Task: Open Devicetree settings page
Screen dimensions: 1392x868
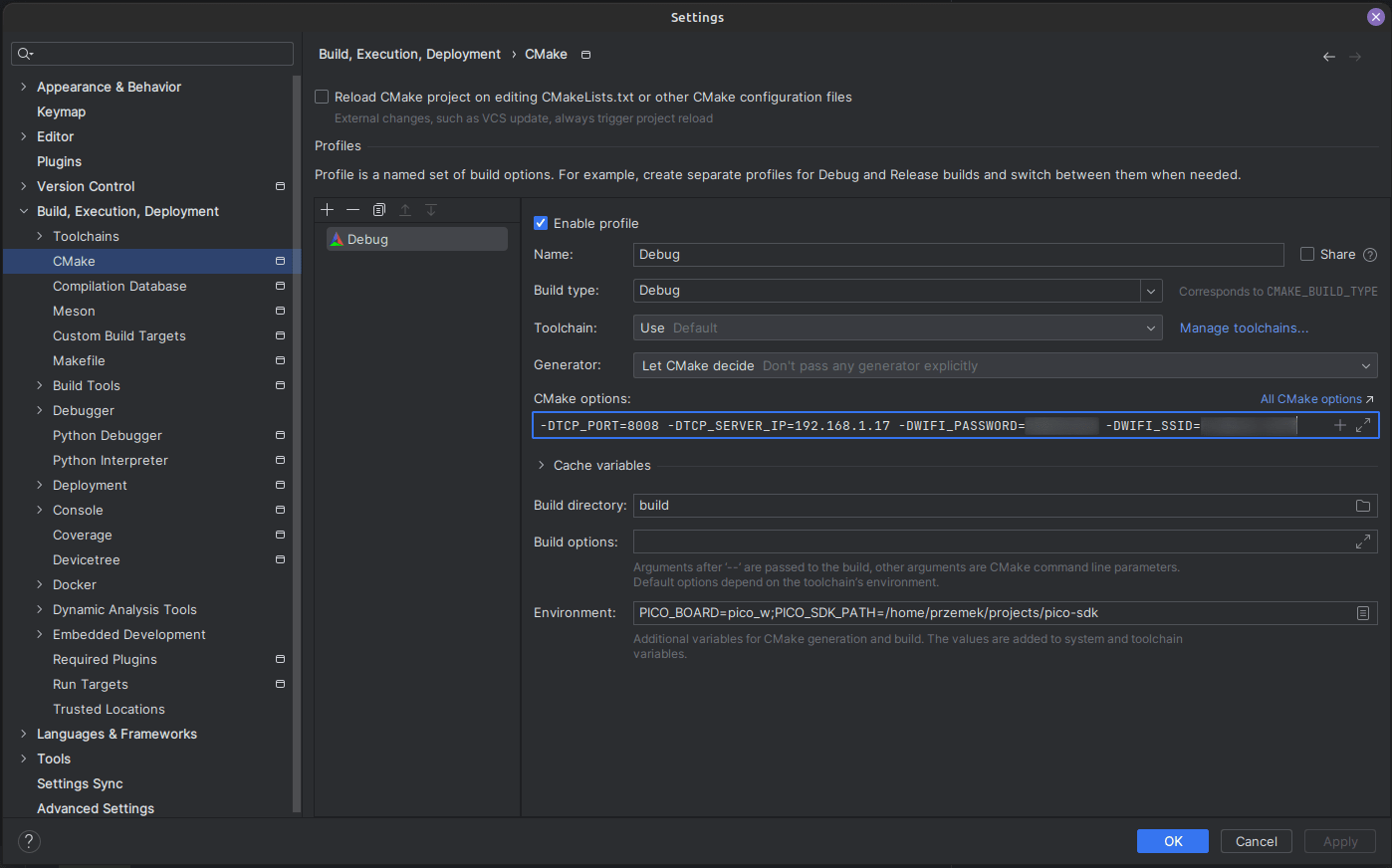Action: point(87,559)
